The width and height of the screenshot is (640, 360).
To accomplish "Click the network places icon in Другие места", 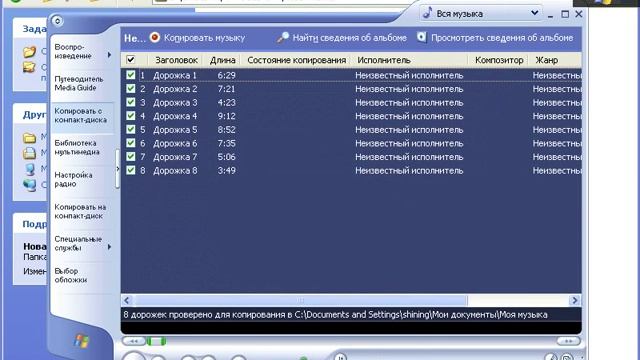I will pos(29,185).
